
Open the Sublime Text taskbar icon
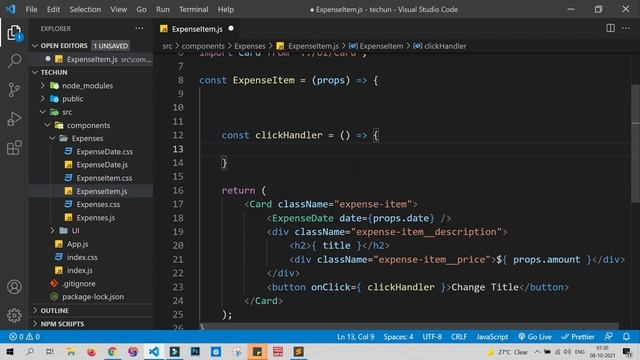point(299,351)
